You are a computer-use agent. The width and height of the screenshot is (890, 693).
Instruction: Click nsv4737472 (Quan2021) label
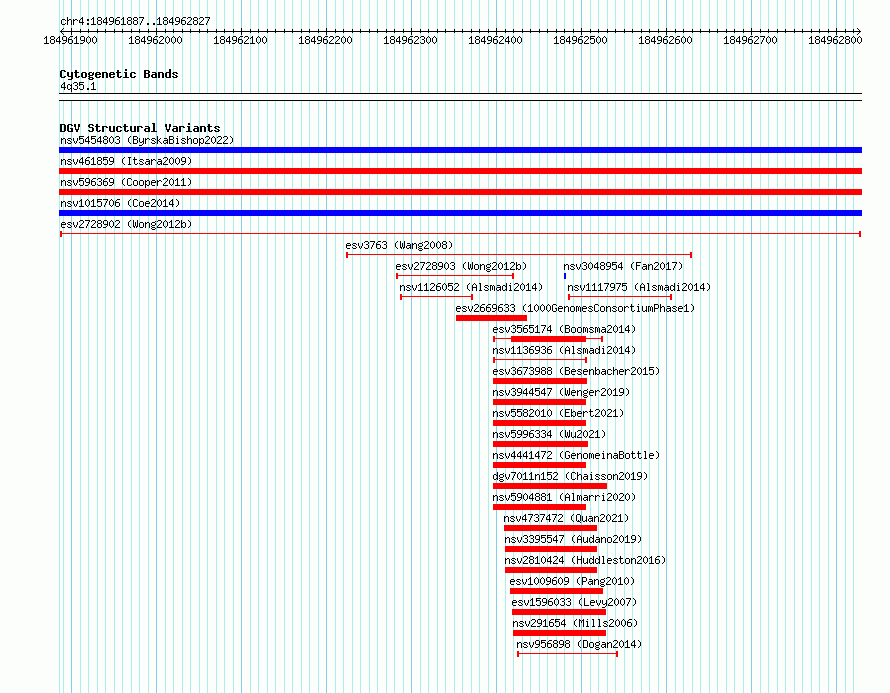(x=566, y=518)
